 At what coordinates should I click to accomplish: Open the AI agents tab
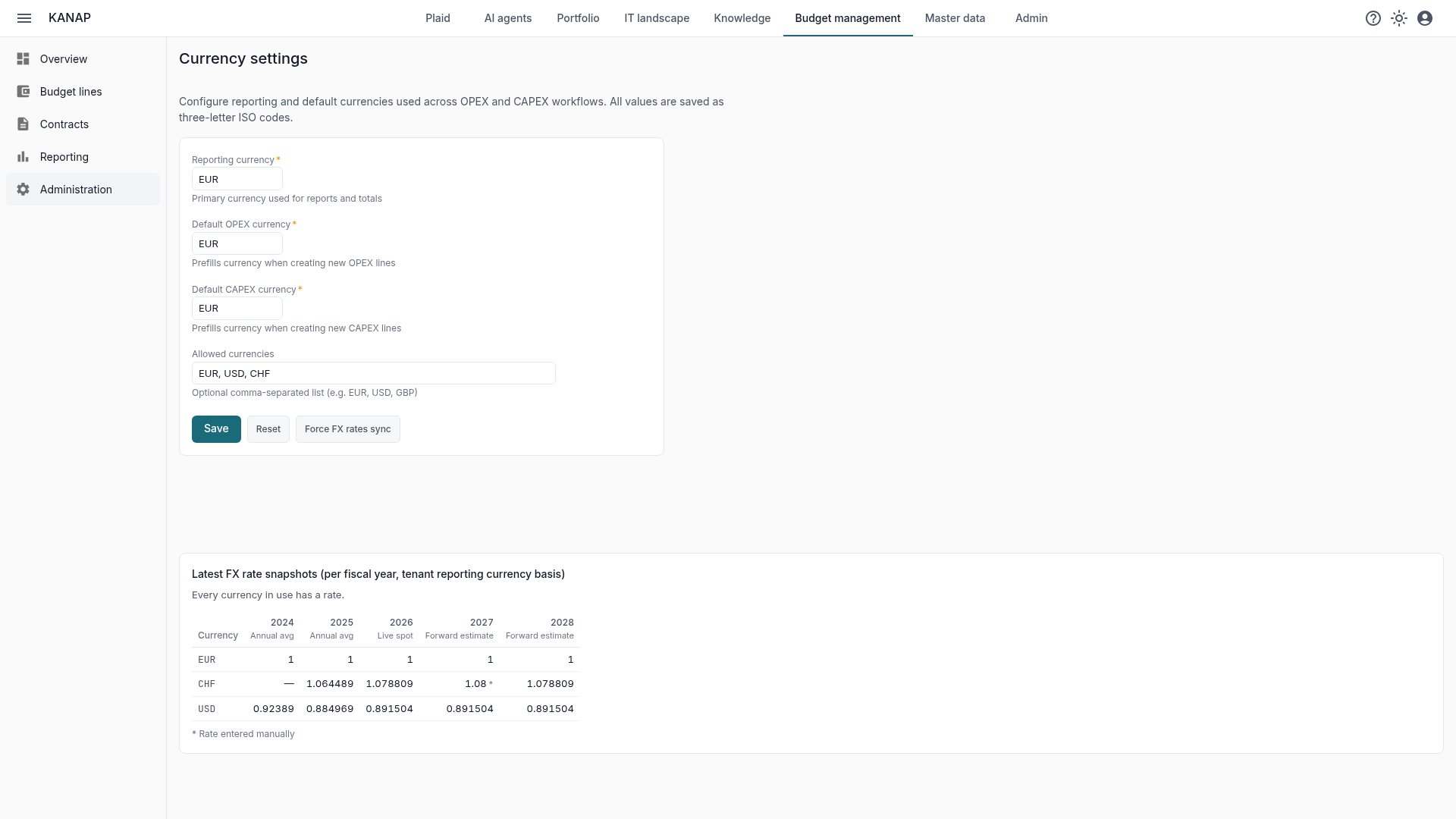(x=508, y=18)
